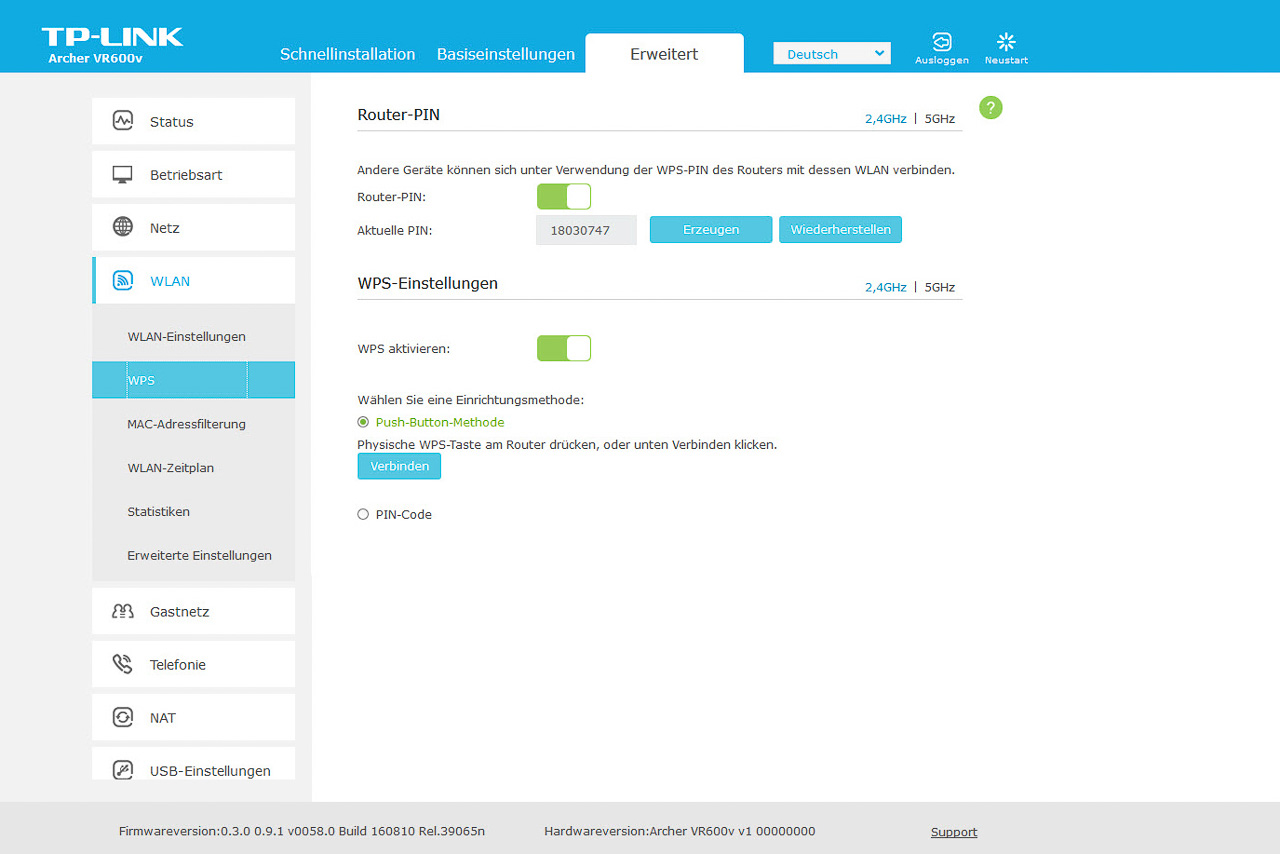Select the PIN-Code radio button
The image size is (1280, 854).
[363, 514]
